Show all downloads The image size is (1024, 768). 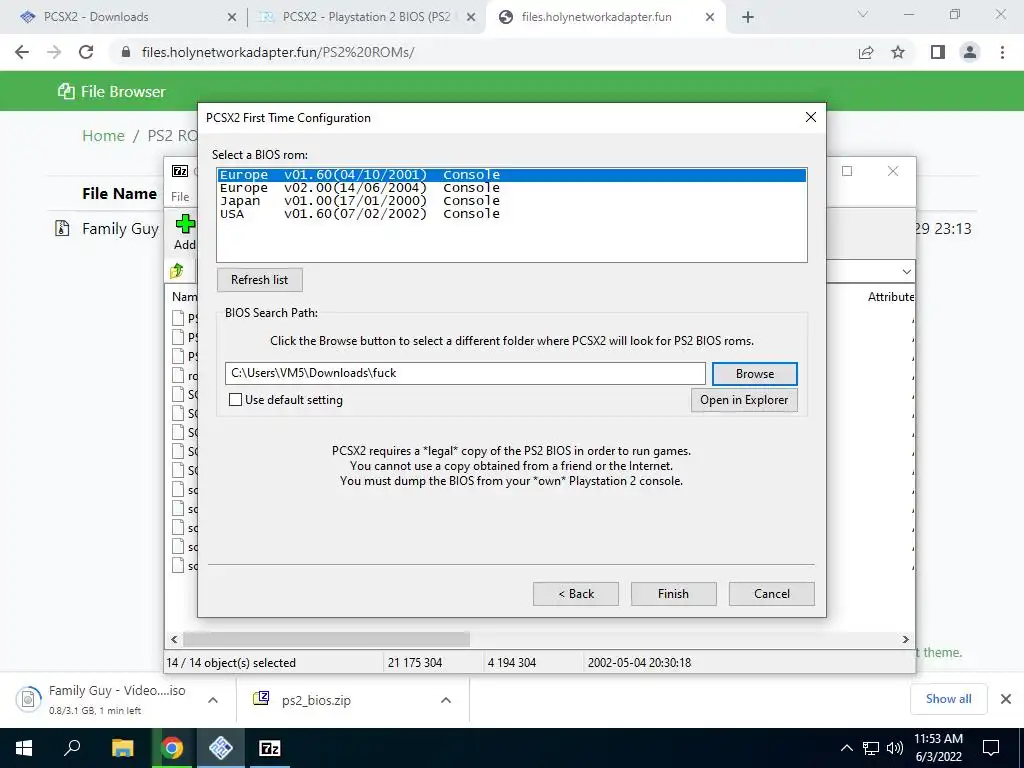coord(948,699)
